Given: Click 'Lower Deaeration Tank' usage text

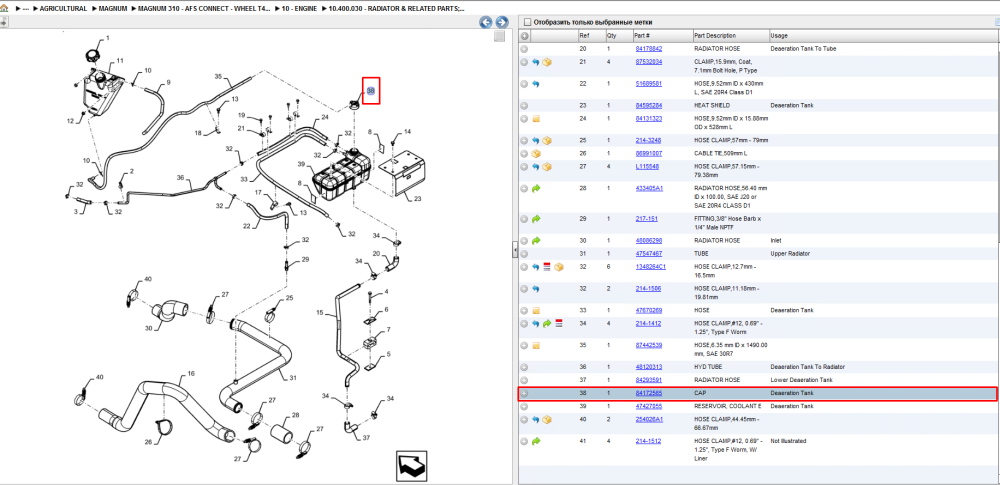Looking at the screenshot, I should [802, 380].
